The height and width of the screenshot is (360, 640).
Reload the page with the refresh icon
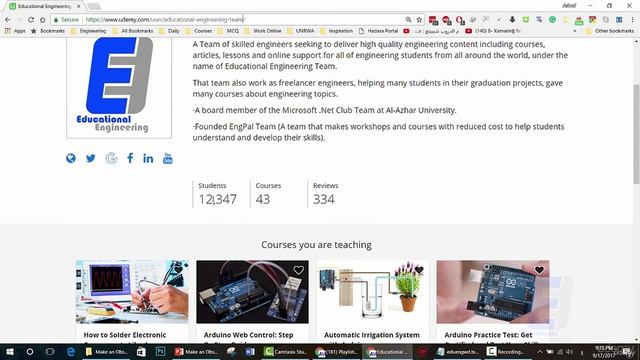click(31, 20)
